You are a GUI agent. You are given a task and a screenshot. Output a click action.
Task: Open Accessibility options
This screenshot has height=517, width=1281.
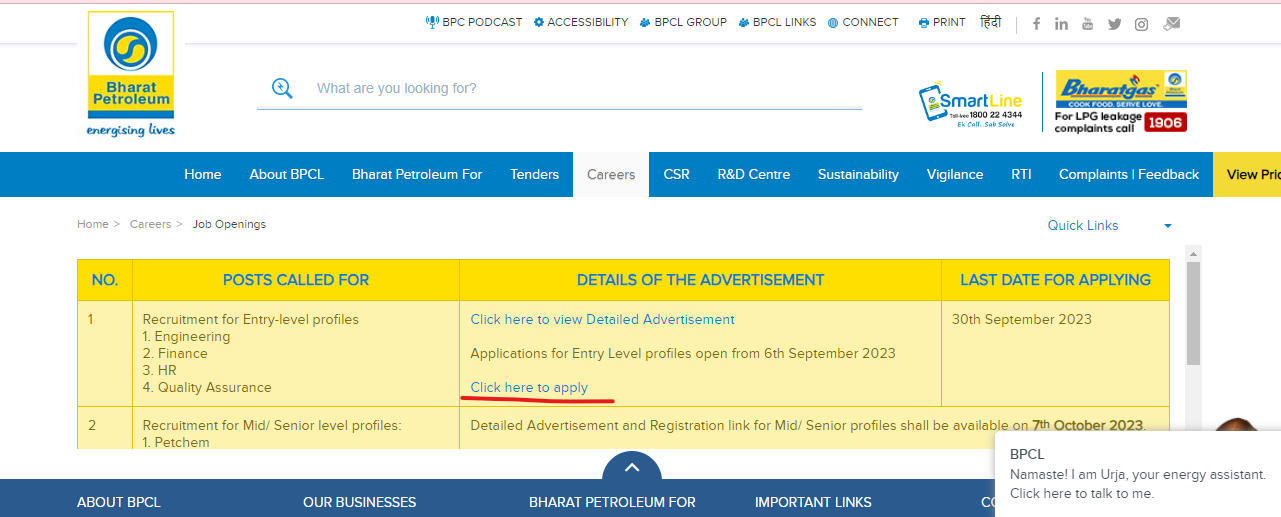(x=581, y=22)
